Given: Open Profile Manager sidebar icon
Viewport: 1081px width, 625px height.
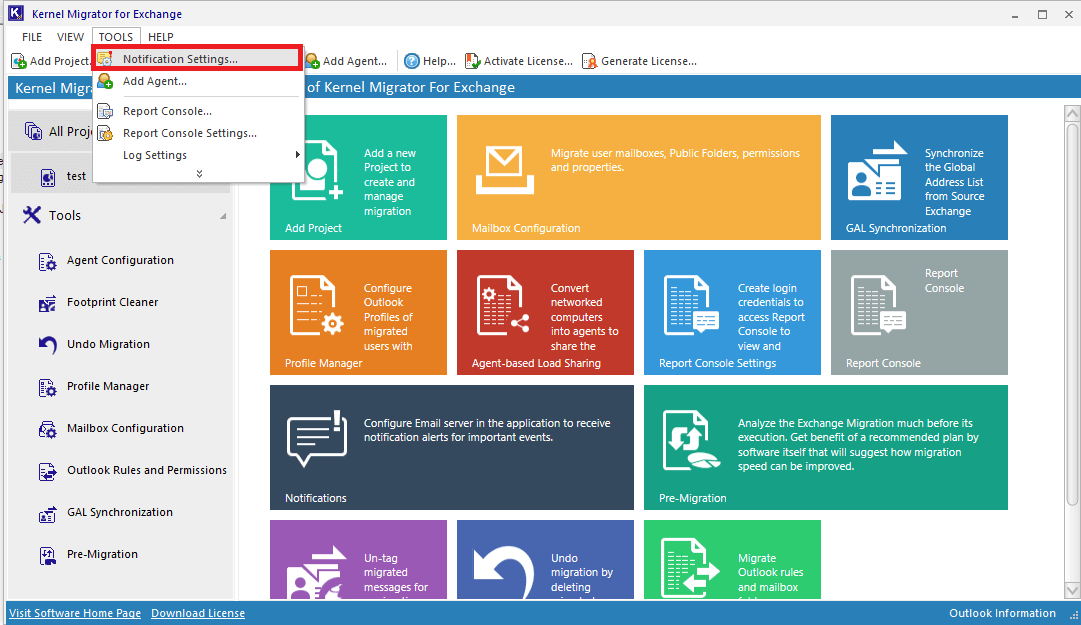Looking at the screenshot, I should [48, 388].
